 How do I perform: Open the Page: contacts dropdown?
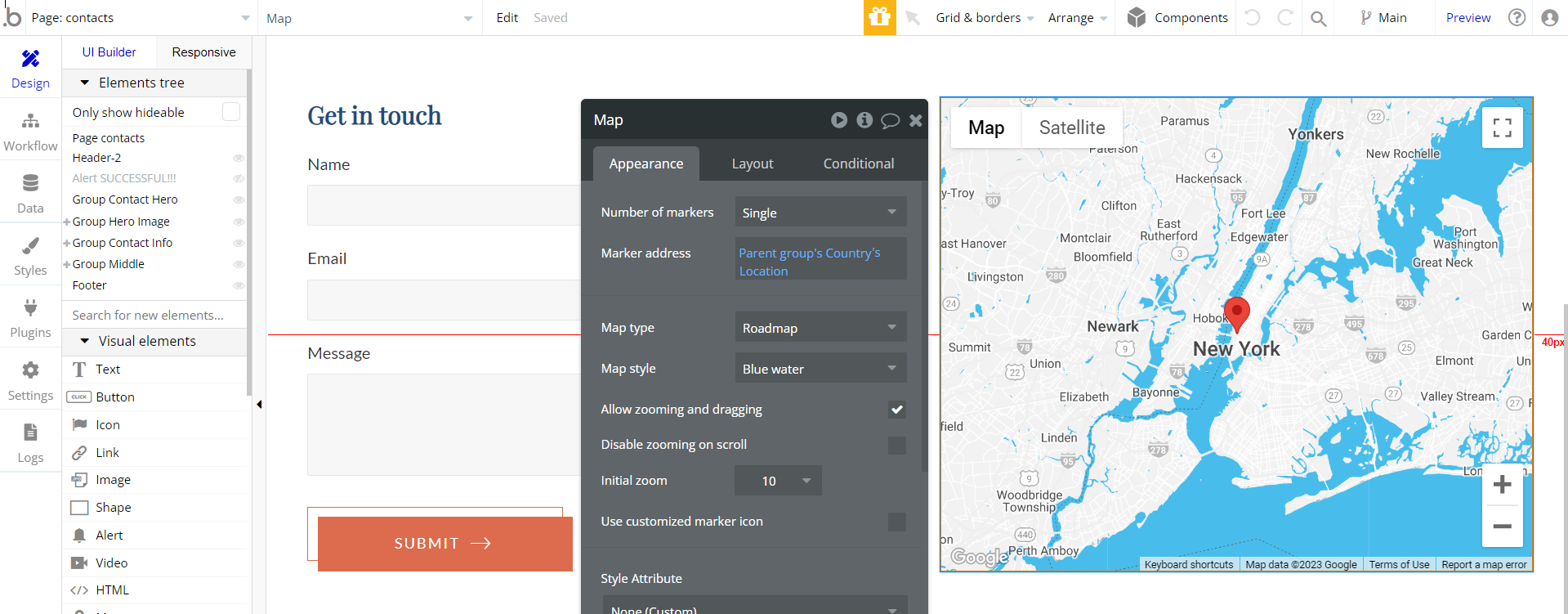(x=140, y=18)
